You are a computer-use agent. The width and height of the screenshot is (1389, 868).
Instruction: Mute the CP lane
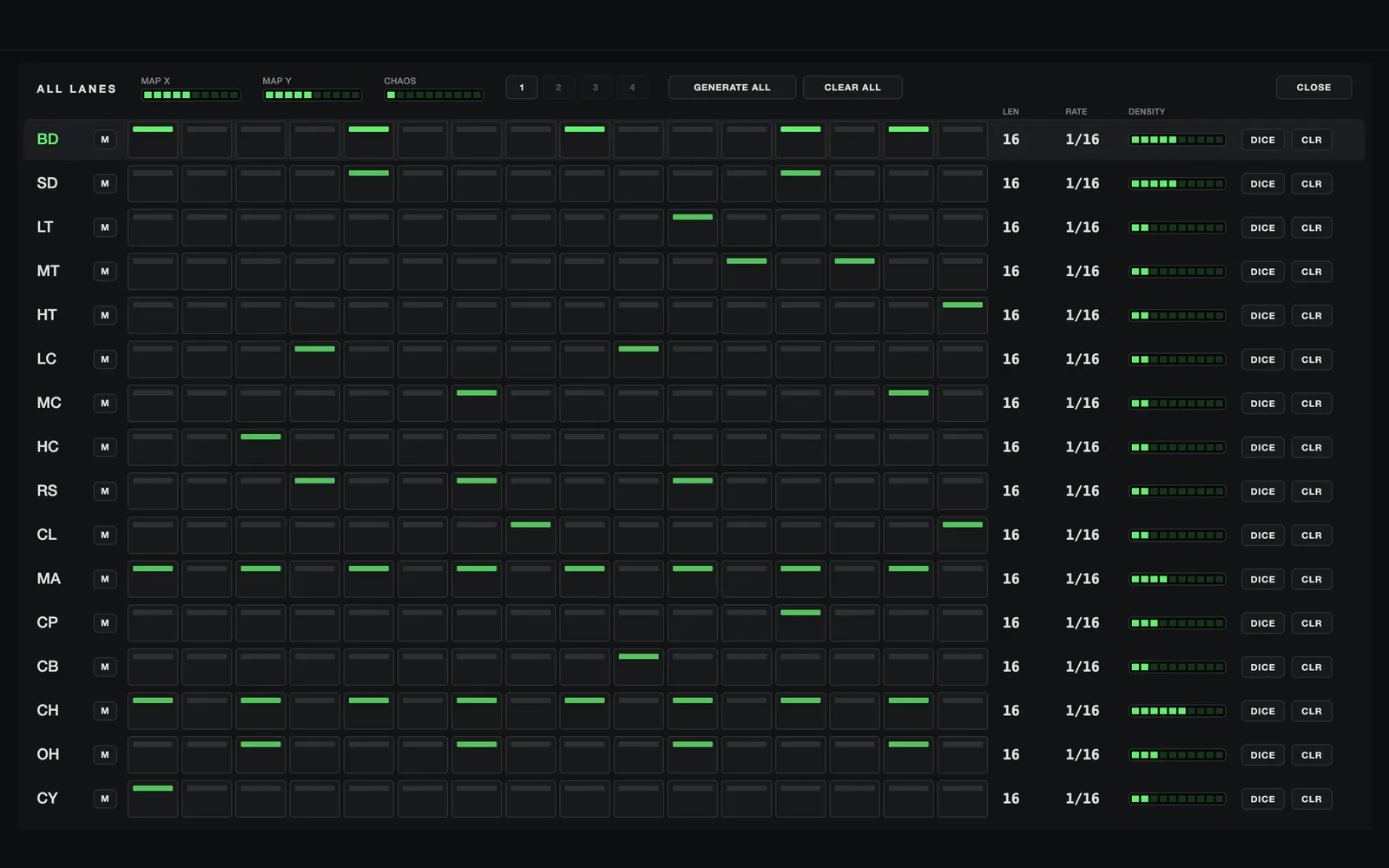click(x=105, y=623)
